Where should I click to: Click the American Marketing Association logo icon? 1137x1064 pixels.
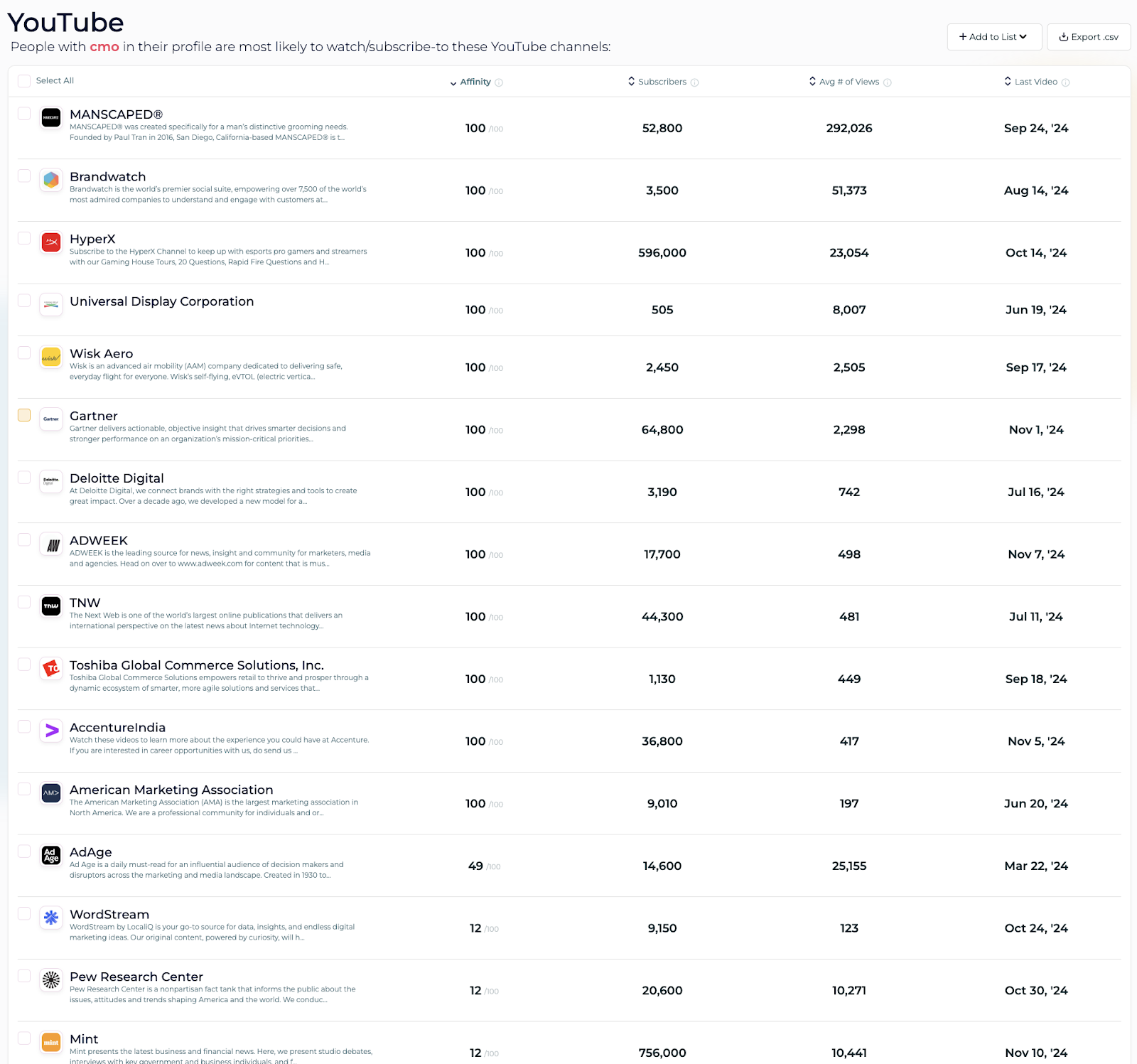(51, 793)
